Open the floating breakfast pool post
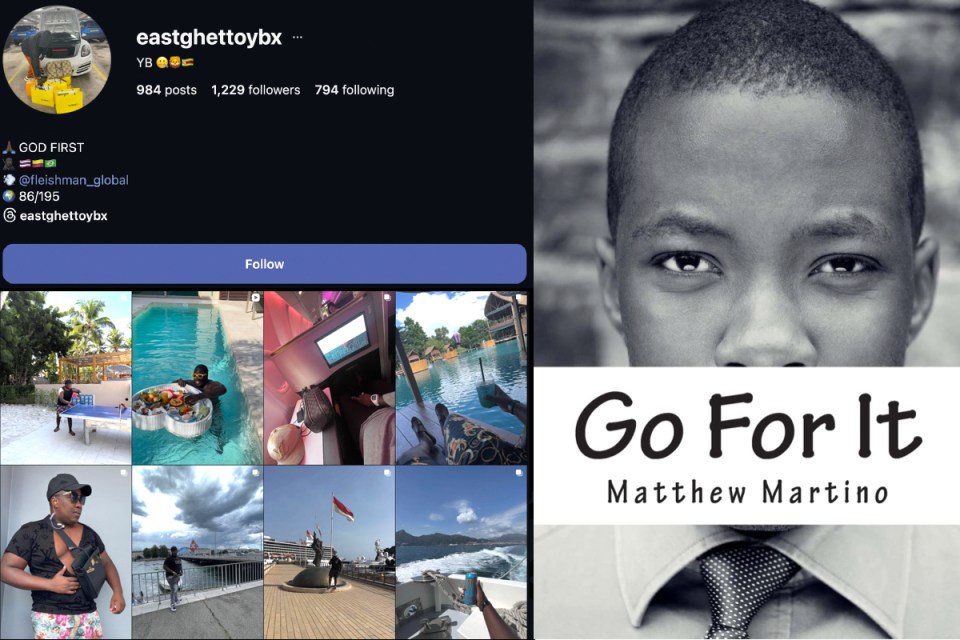Screen dimensions: 960x640 (x=197, y=378)
